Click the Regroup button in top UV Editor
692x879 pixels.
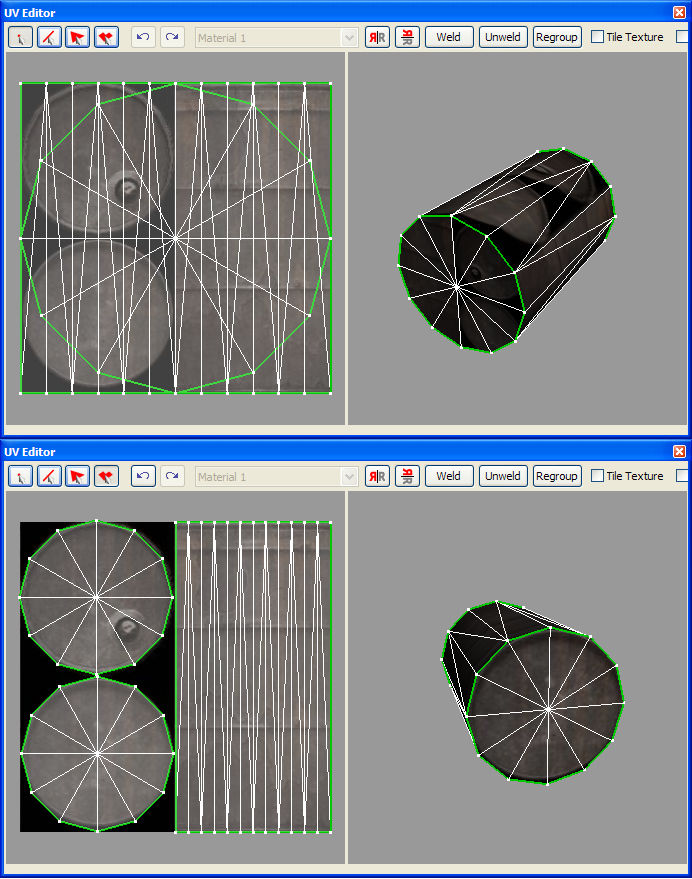[x=557, y=37]
